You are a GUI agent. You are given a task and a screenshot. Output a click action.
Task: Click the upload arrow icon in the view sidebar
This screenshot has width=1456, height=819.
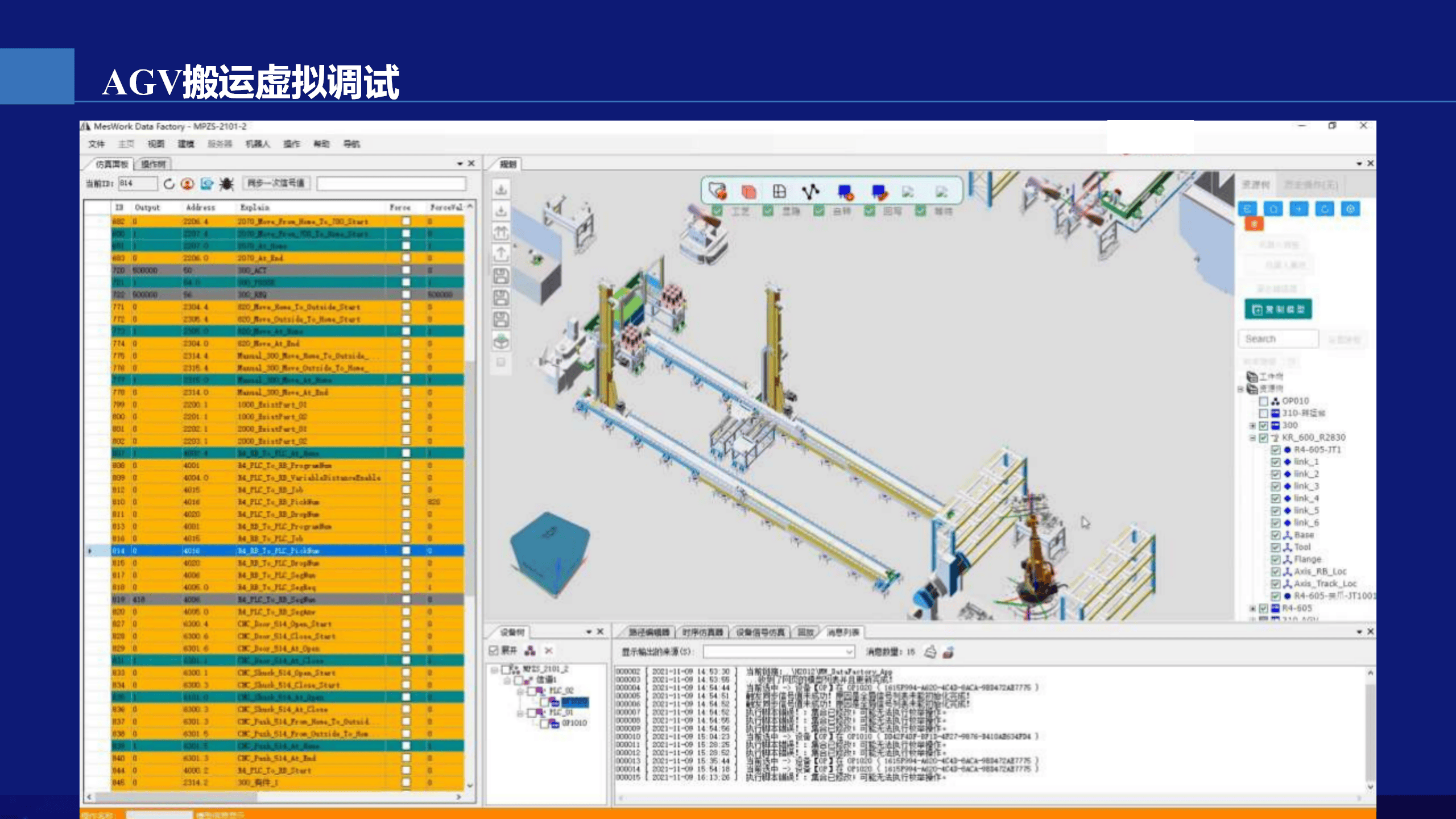[x=500, y=254]
